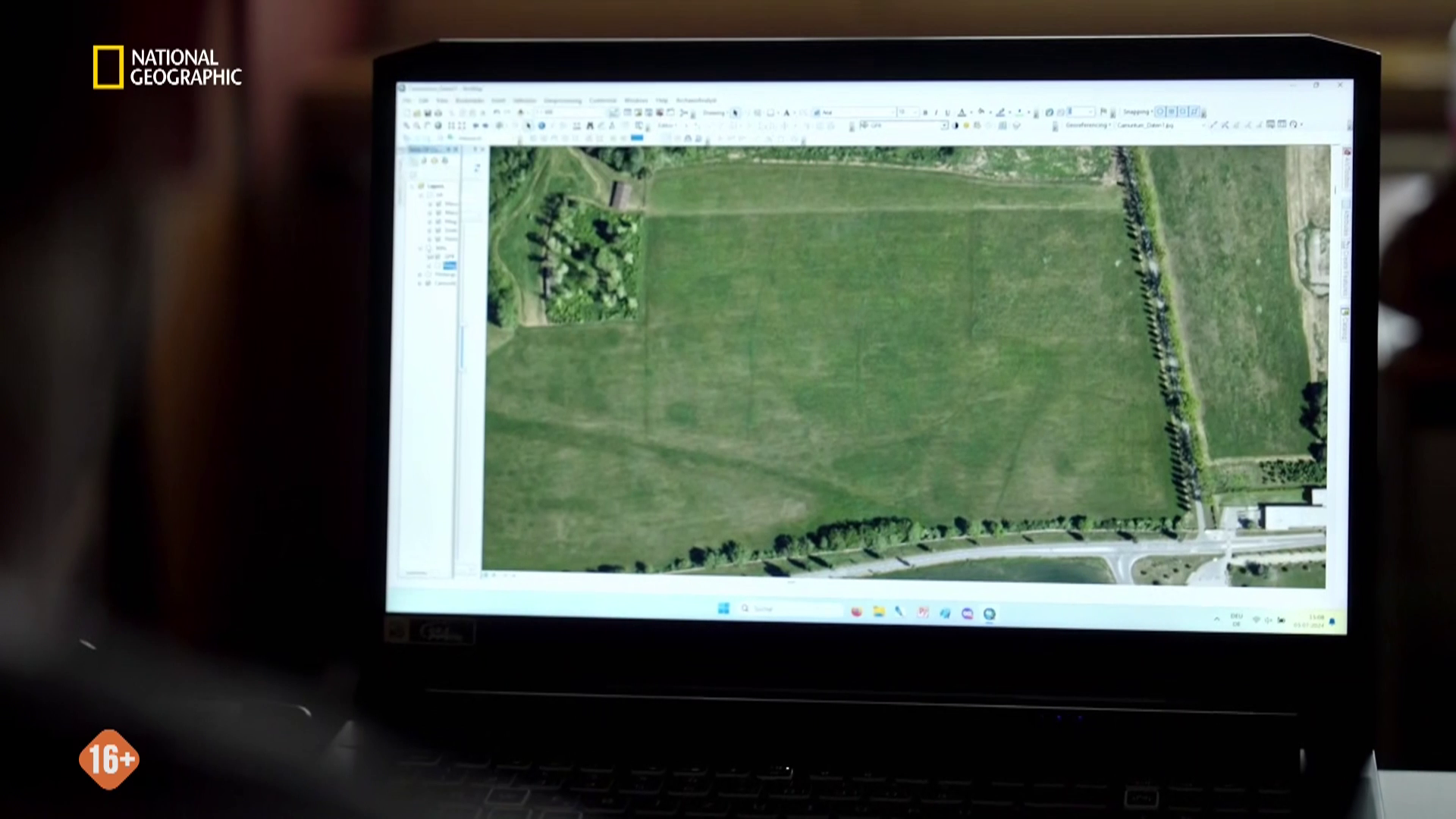Click the Save document toolbar icon
The height and width of the screenshot is (819, 1456).
point(427,113)
